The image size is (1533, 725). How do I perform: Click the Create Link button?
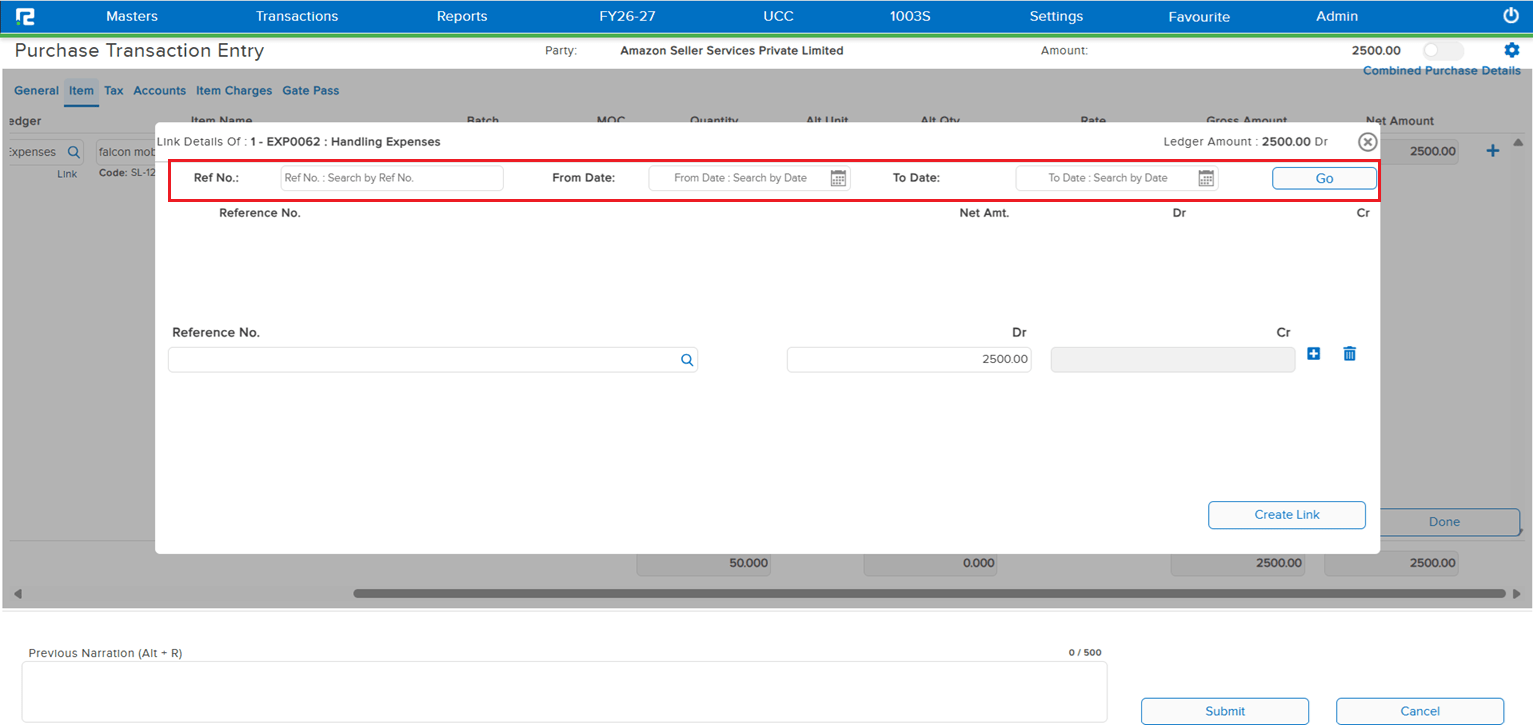click(x=1287, y=515)
